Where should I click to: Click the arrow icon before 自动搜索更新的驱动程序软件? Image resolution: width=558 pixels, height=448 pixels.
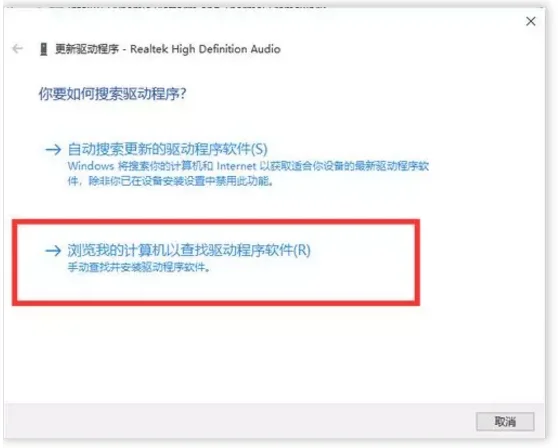click(x=53, y=149)
